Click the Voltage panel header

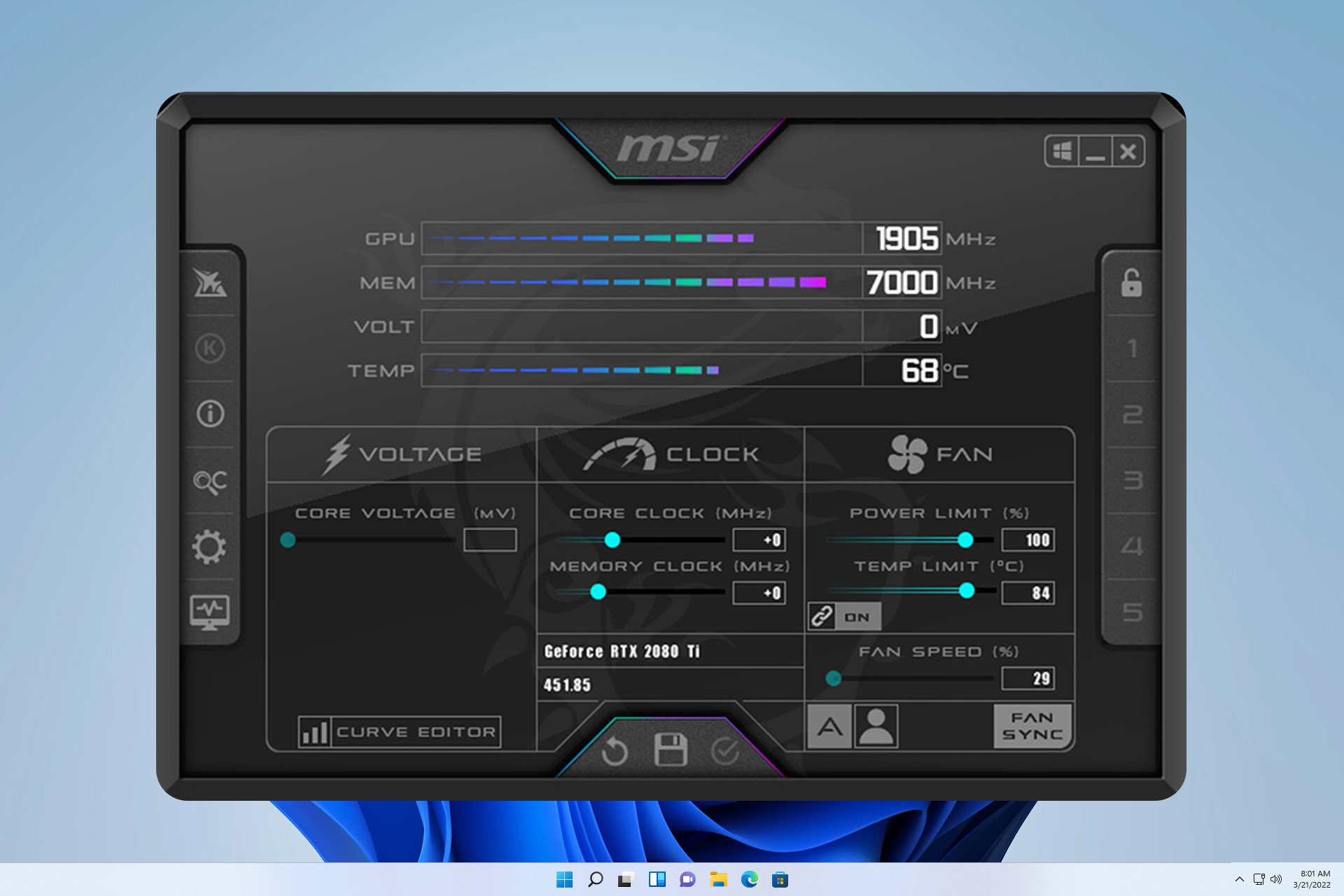coord(402,454)
